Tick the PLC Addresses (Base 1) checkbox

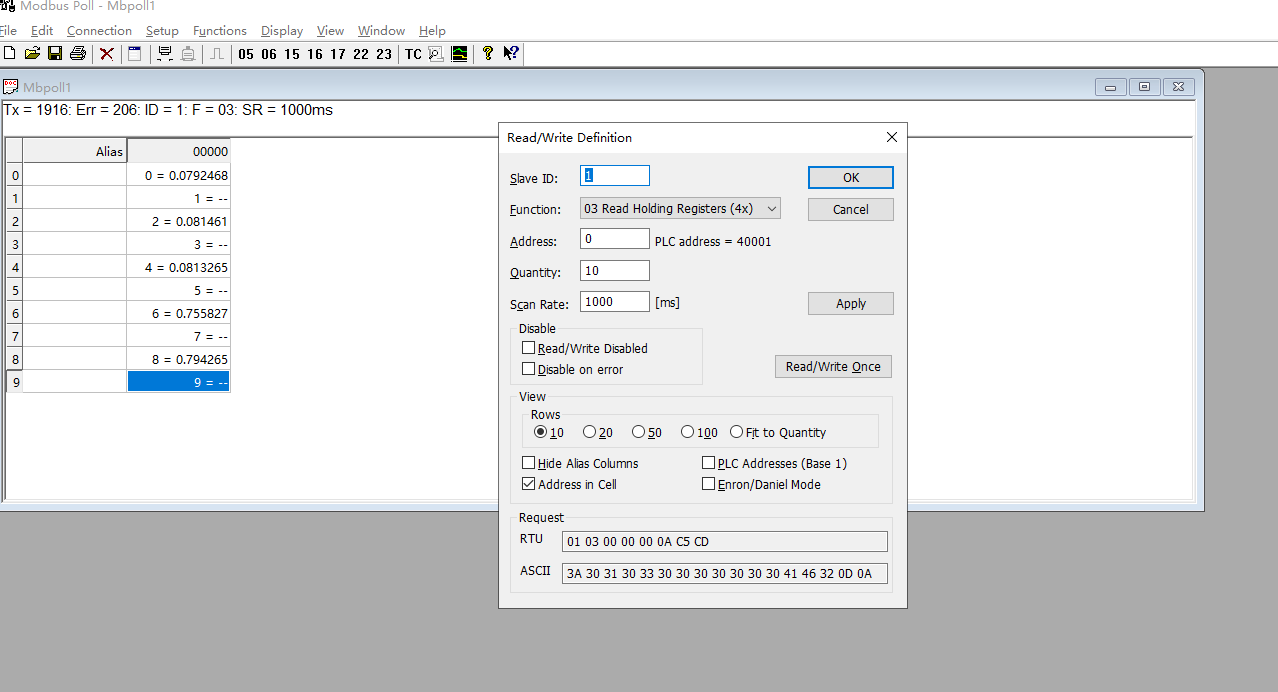pyautogui.click(x=708, y=463)
